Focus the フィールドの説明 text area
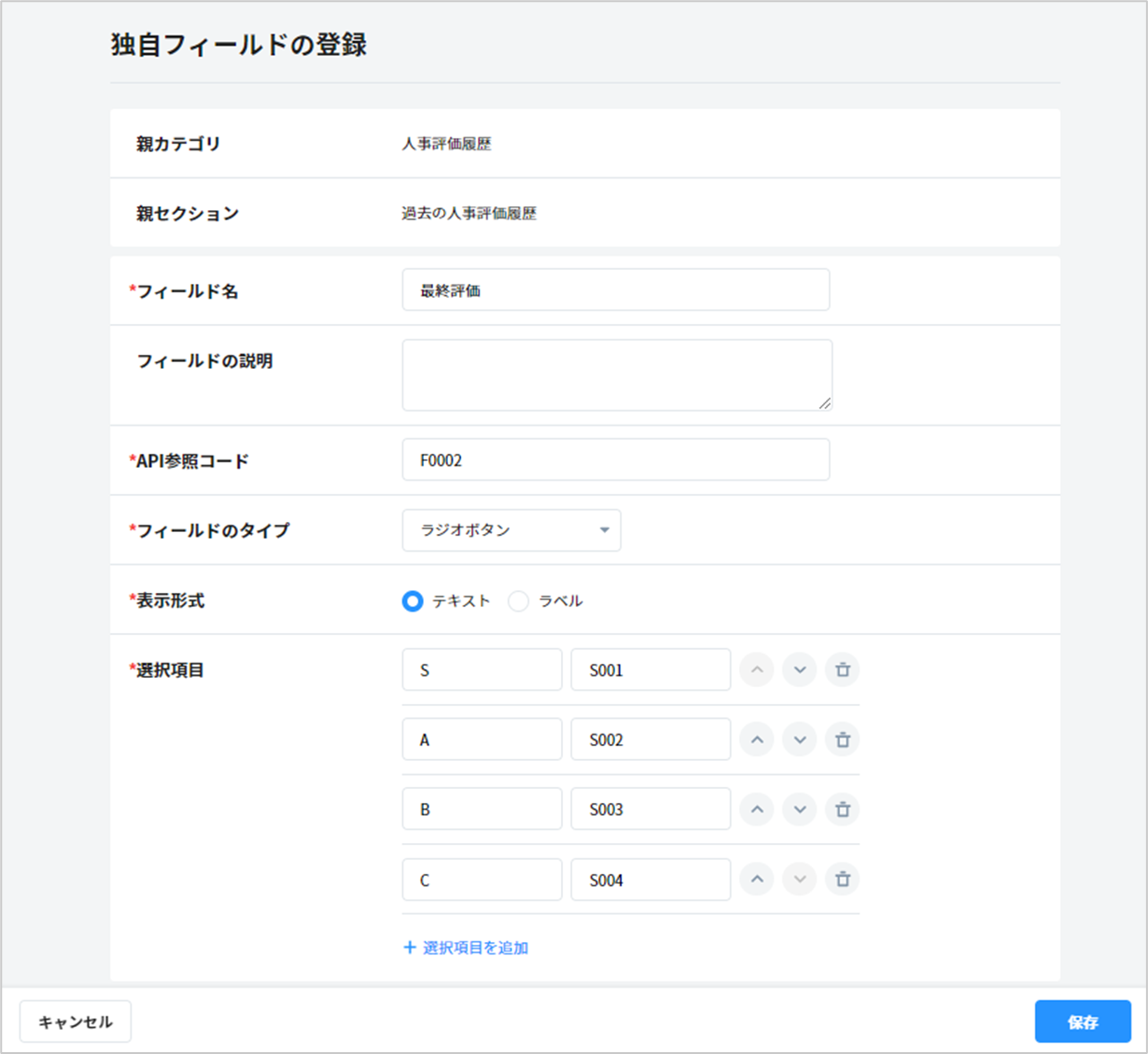The height and width of the screenshot is (1054, 1148). tap(616, 374)
